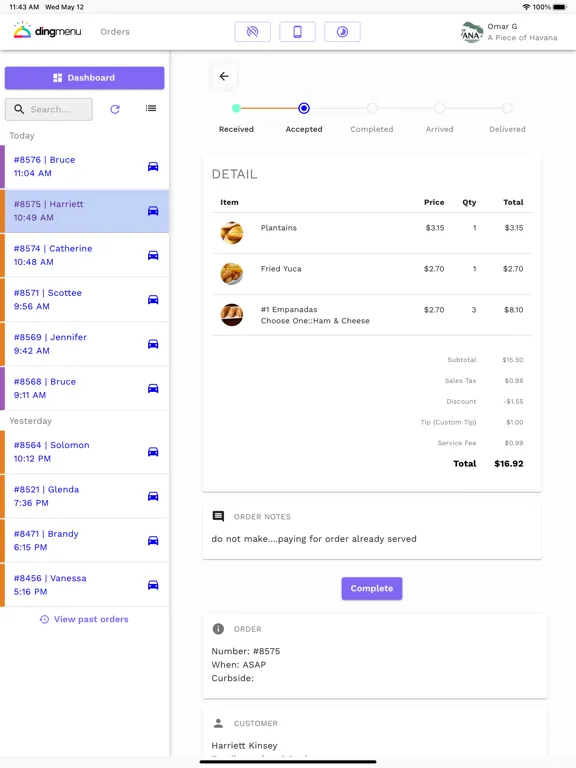Select order #8576 Bruce
This screenshot has width=576, height=768.
coord(84,167)
